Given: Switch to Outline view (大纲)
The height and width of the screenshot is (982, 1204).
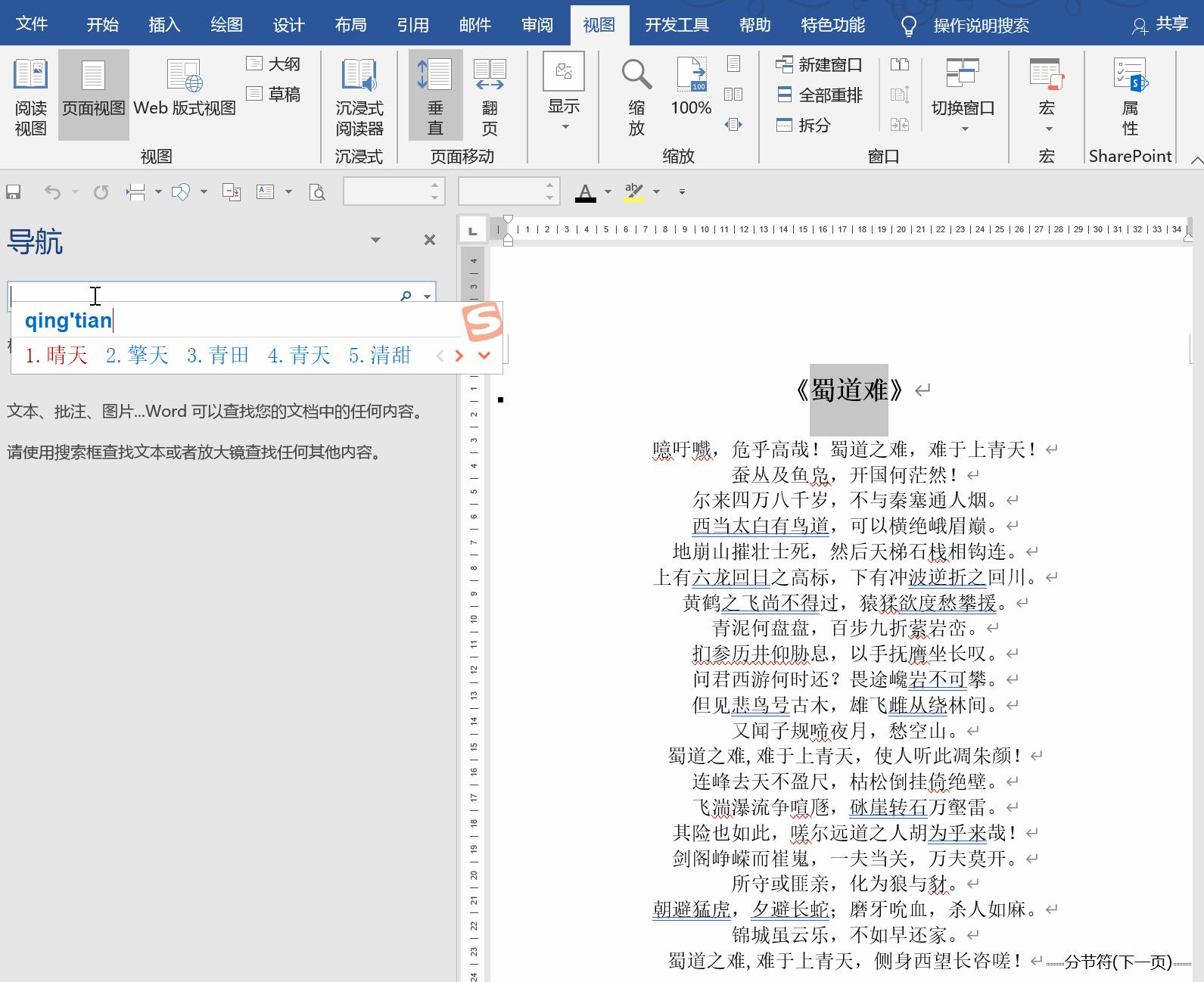Looking at the screenshot, I should click(274, 64).
